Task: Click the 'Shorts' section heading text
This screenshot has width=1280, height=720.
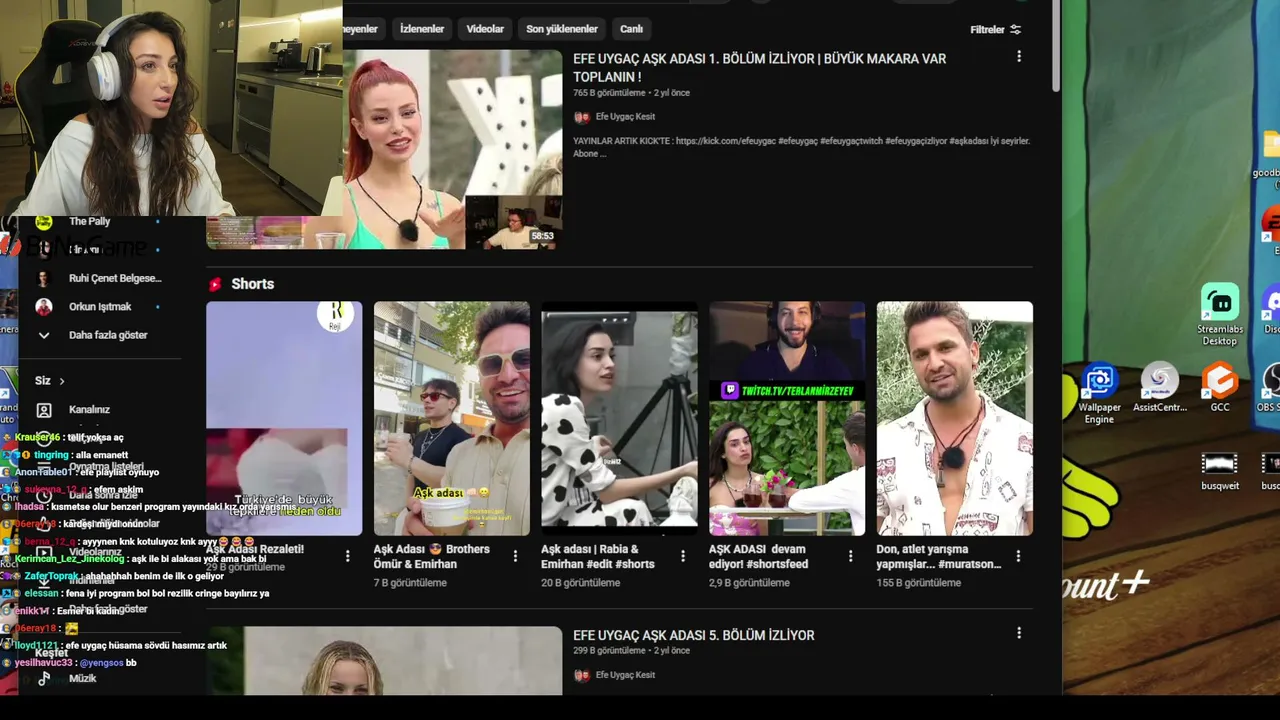Action: pyautogui.click(x=252, y=284)
